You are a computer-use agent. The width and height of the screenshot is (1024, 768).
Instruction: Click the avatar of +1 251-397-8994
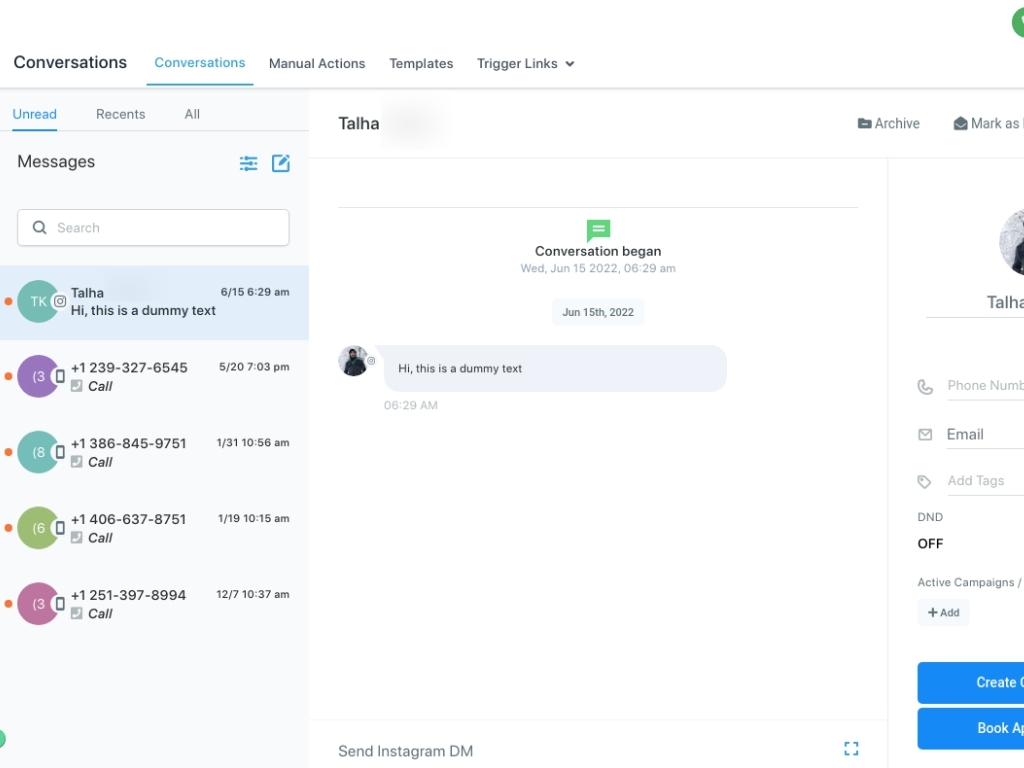pos(38,603)
